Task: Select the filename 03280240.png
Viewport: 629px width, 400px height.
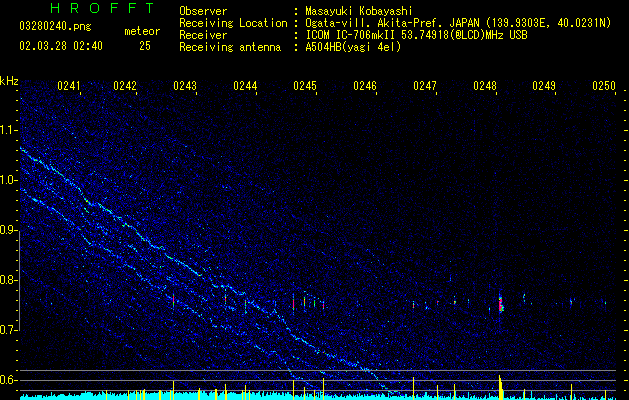Action: click(x=55, y=26)
